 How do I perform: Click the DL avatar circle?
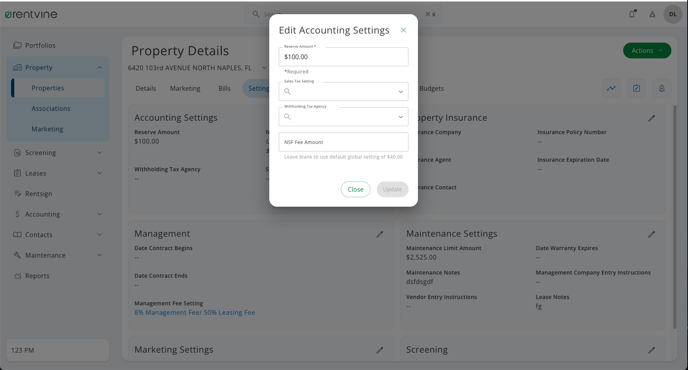pyautogui.click(x=673, y=14)
